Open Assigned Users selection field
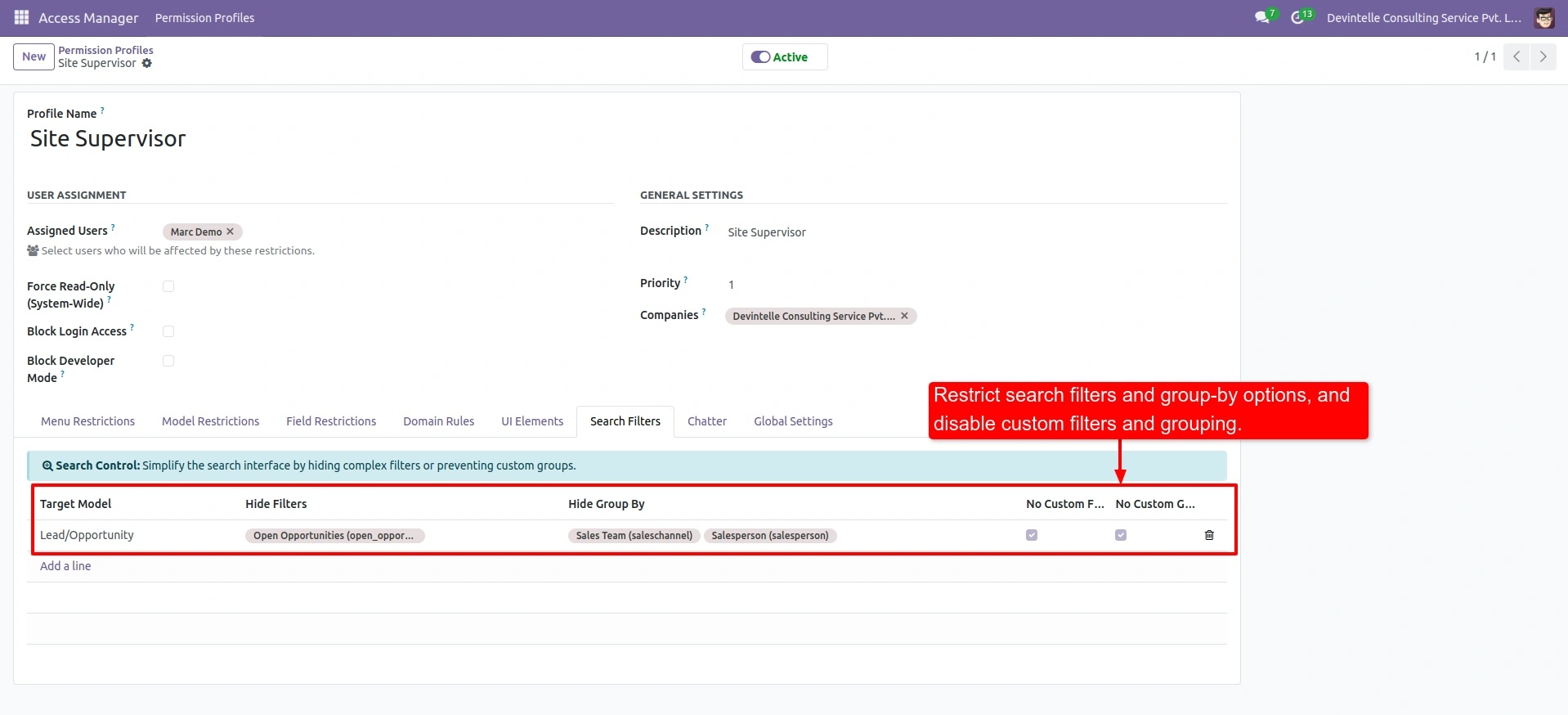Screen dimensions: 1568x715 coord(388,232)
